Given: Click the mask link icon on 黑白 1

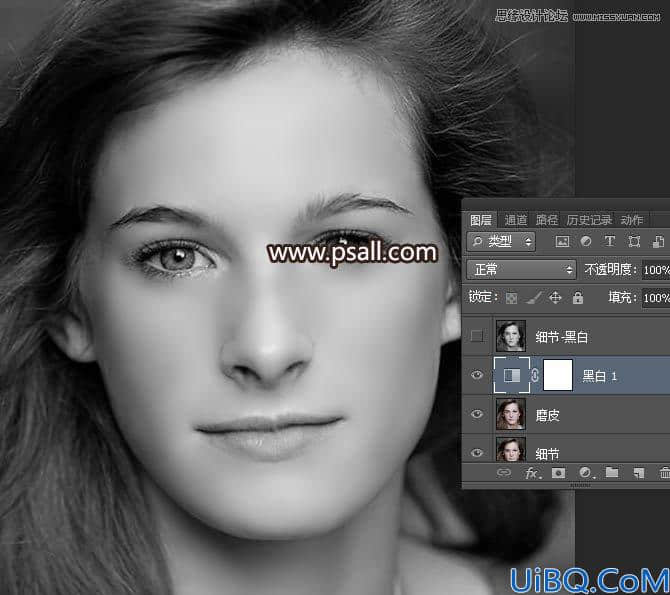Looking at the screenshot, I should point(535,376).
